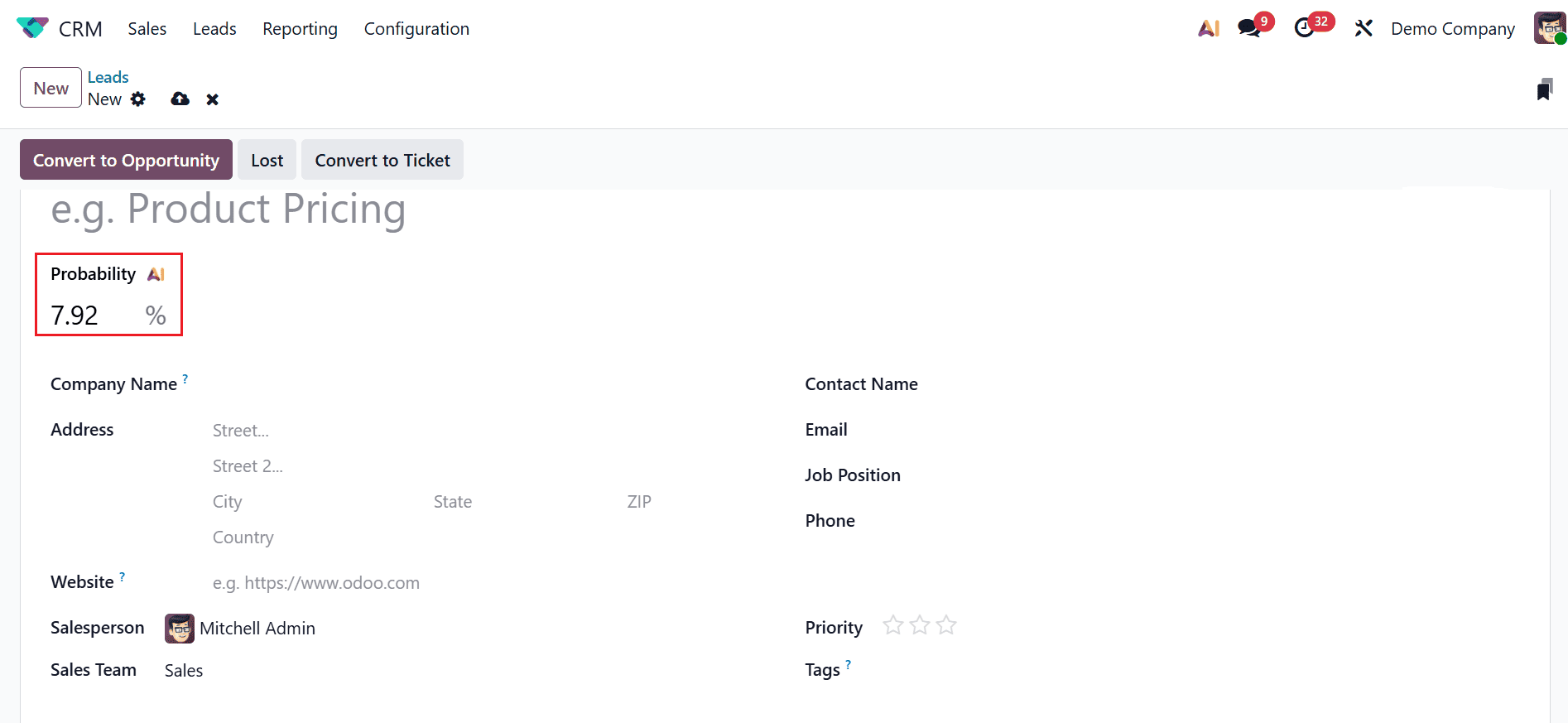Open the Demo Company switcher
The height and width of the screenshot is (723, 1568).
coord(1453,28)
